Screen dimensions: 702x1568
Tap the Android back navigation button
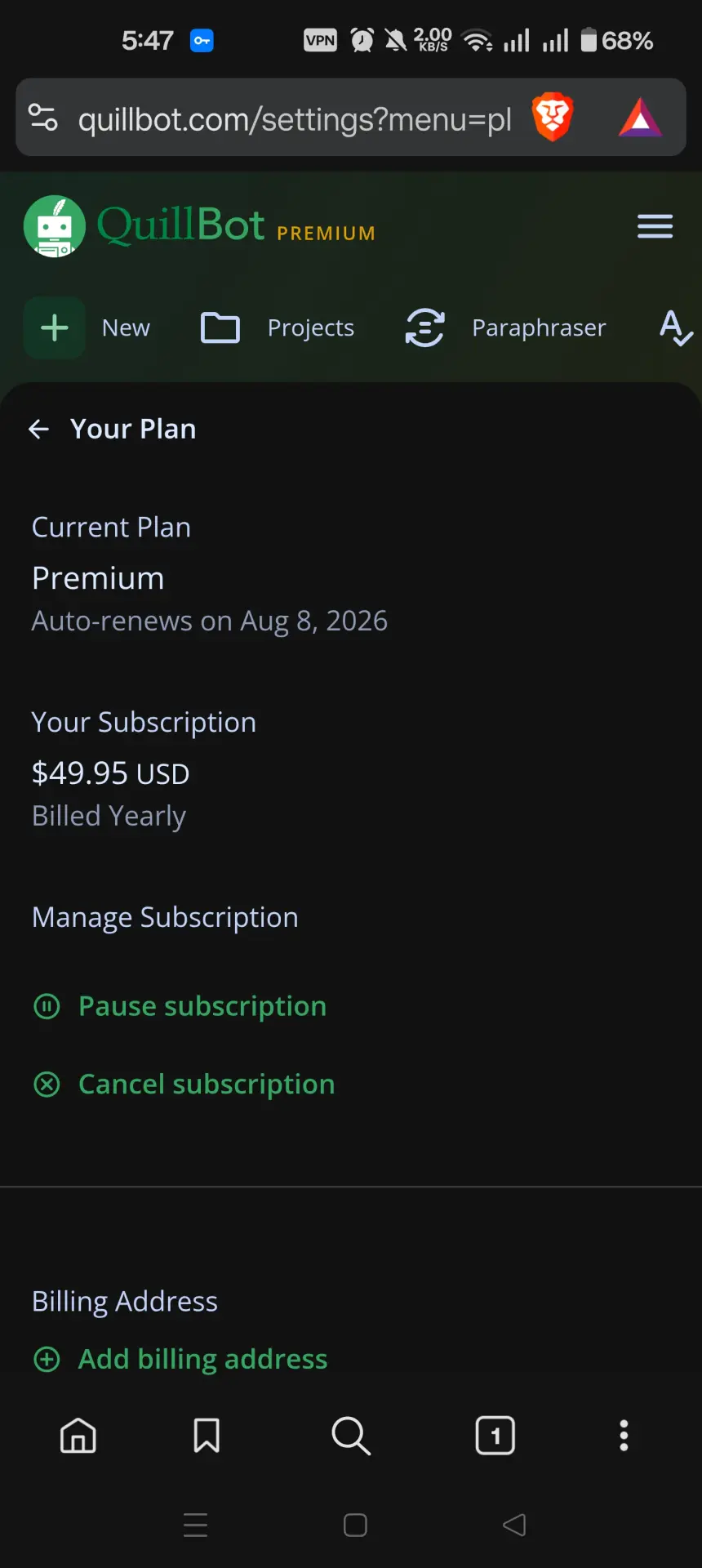tap(514, 1525)
